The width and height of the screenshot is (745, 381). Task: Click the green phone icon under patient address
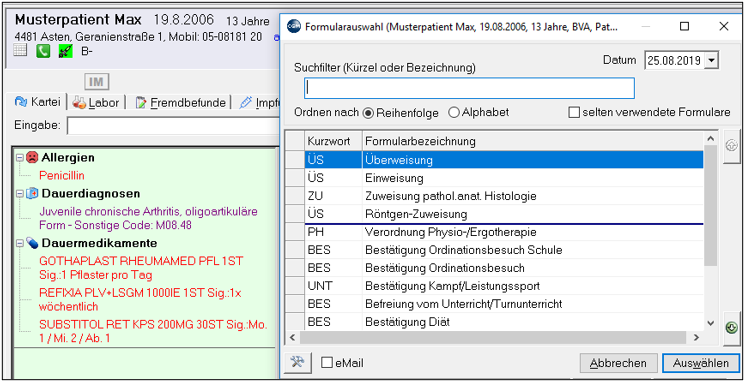coord(43,51)
